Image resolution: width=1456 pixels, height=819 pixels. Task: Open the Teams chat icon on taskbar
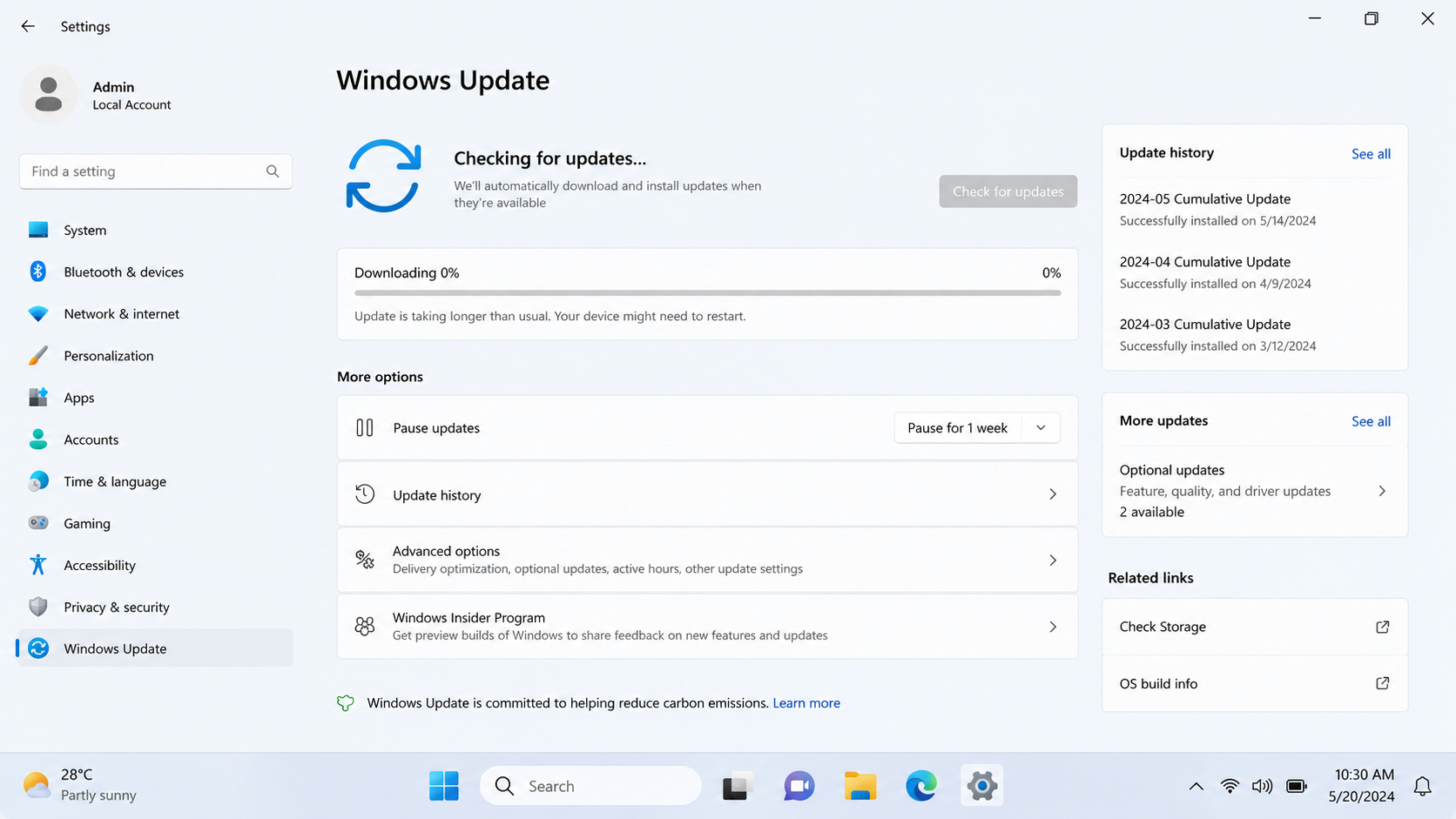click(x=799, y=786)
